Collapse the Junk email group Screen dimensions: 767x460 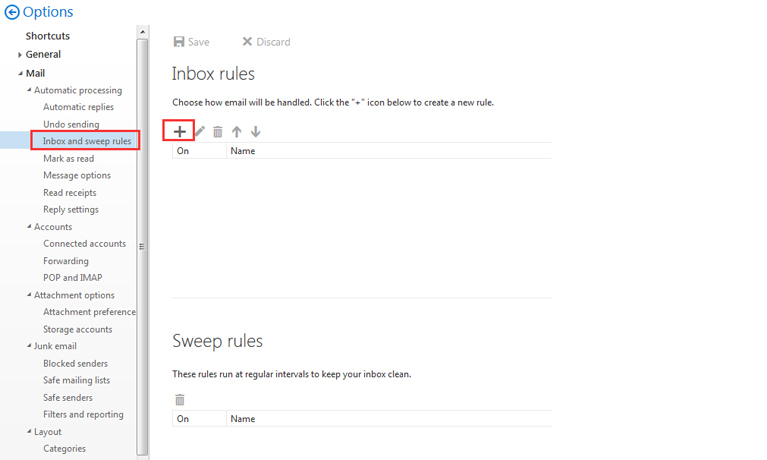(x=29, y=345)
